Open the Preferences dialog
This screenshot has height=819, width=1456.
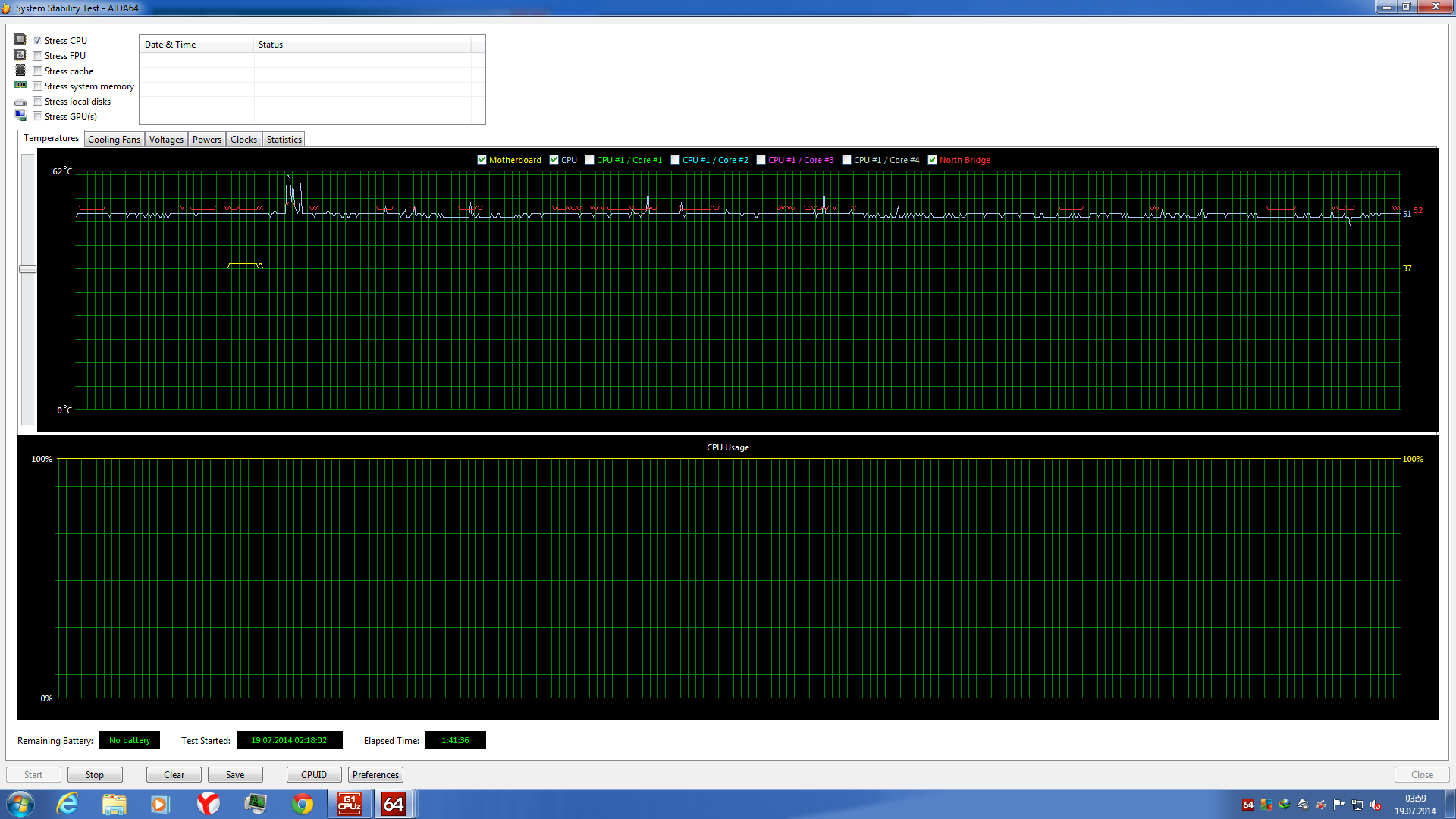[375, 775]
